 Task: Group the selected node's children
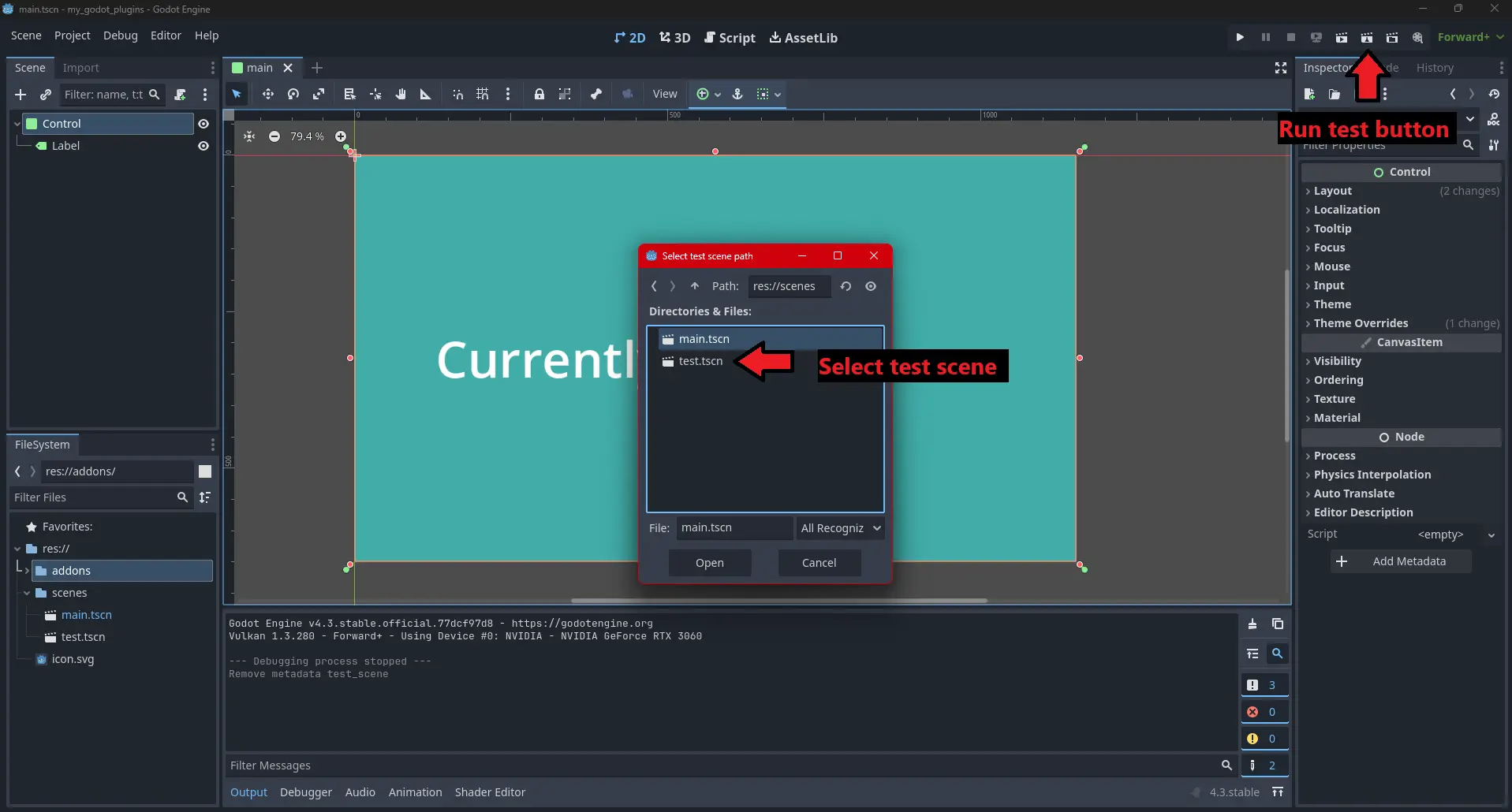(565, 94)
